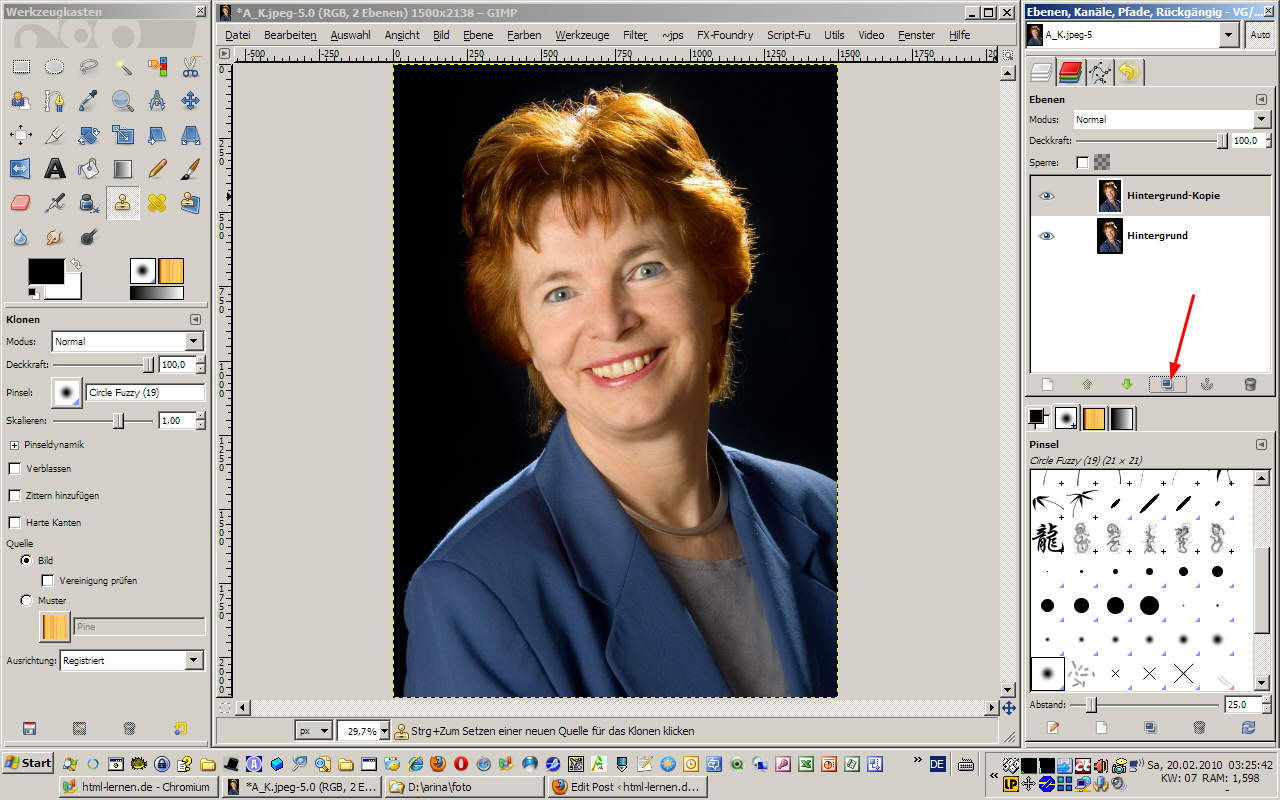1280x800 pixels.
Task: Open the Datei menu
Action: pos(238,35)
